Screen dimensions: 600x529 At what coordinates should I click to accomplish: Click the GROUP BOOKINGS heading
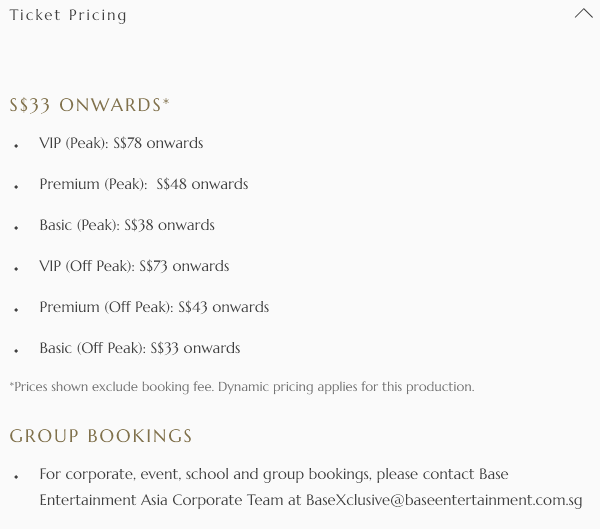101,436
